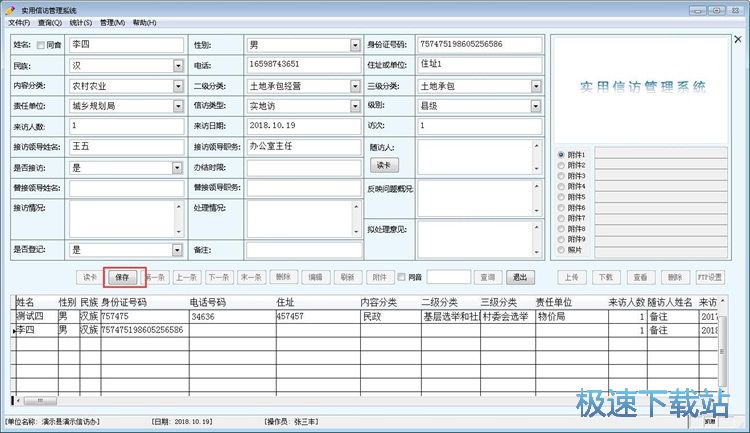Select the 附件9 radio button
This screenshot has height=433, width=750.
(x=561, y=239)
